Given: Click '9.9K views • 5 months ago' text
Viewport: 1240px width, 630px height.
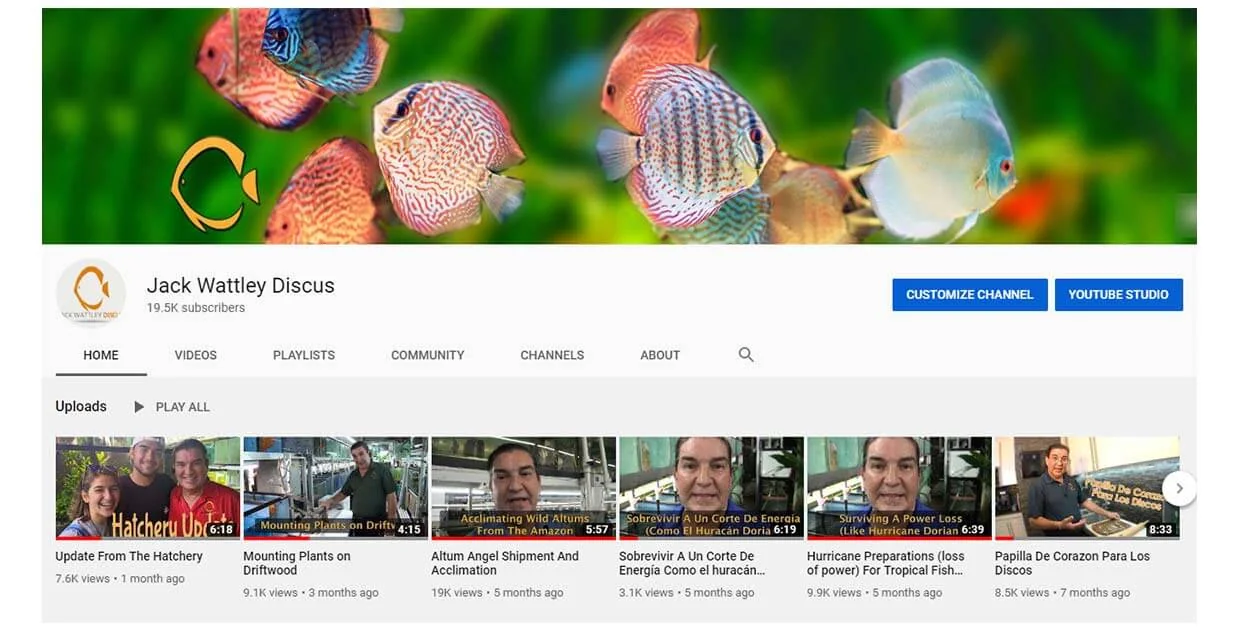Looking at the screenshot, I should [x=875, y=593].
